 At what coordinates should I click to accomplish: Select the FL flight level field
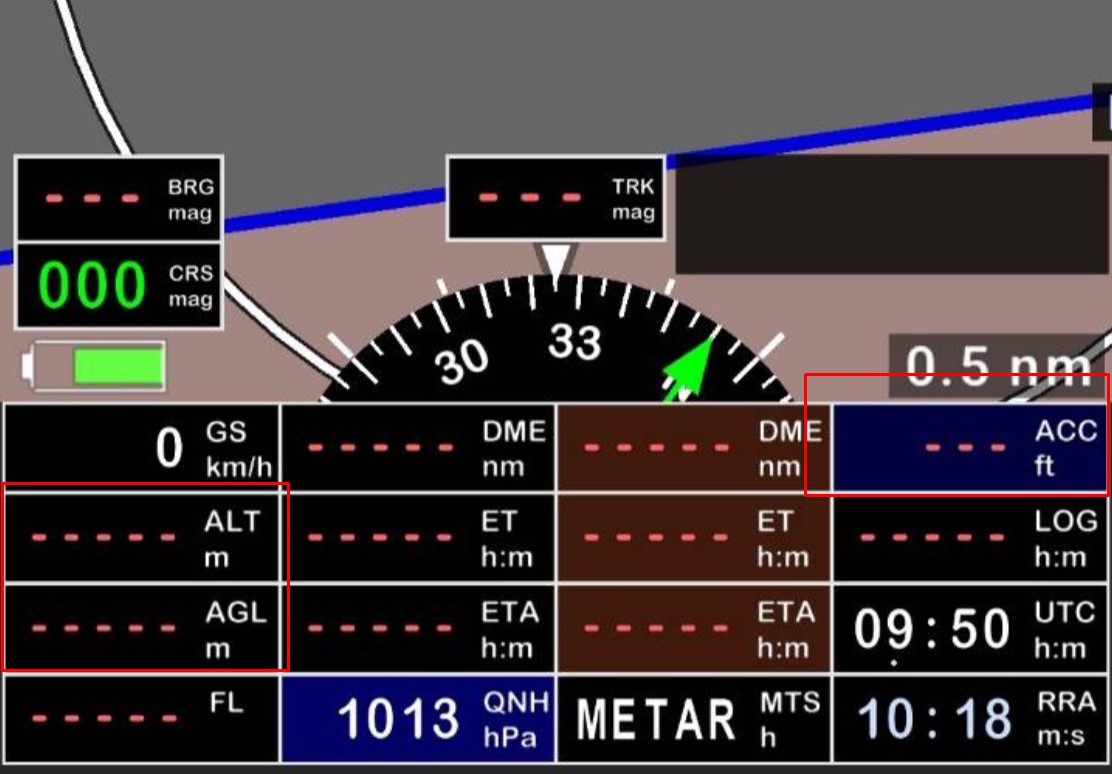142,718
